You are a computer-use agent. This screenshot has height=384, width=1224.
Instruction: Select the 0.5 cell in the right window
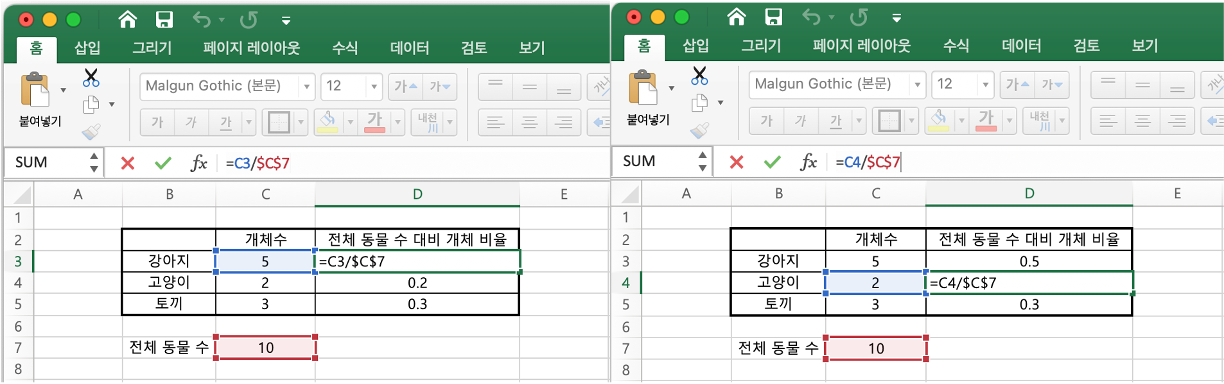click(x=1029, y=260)
